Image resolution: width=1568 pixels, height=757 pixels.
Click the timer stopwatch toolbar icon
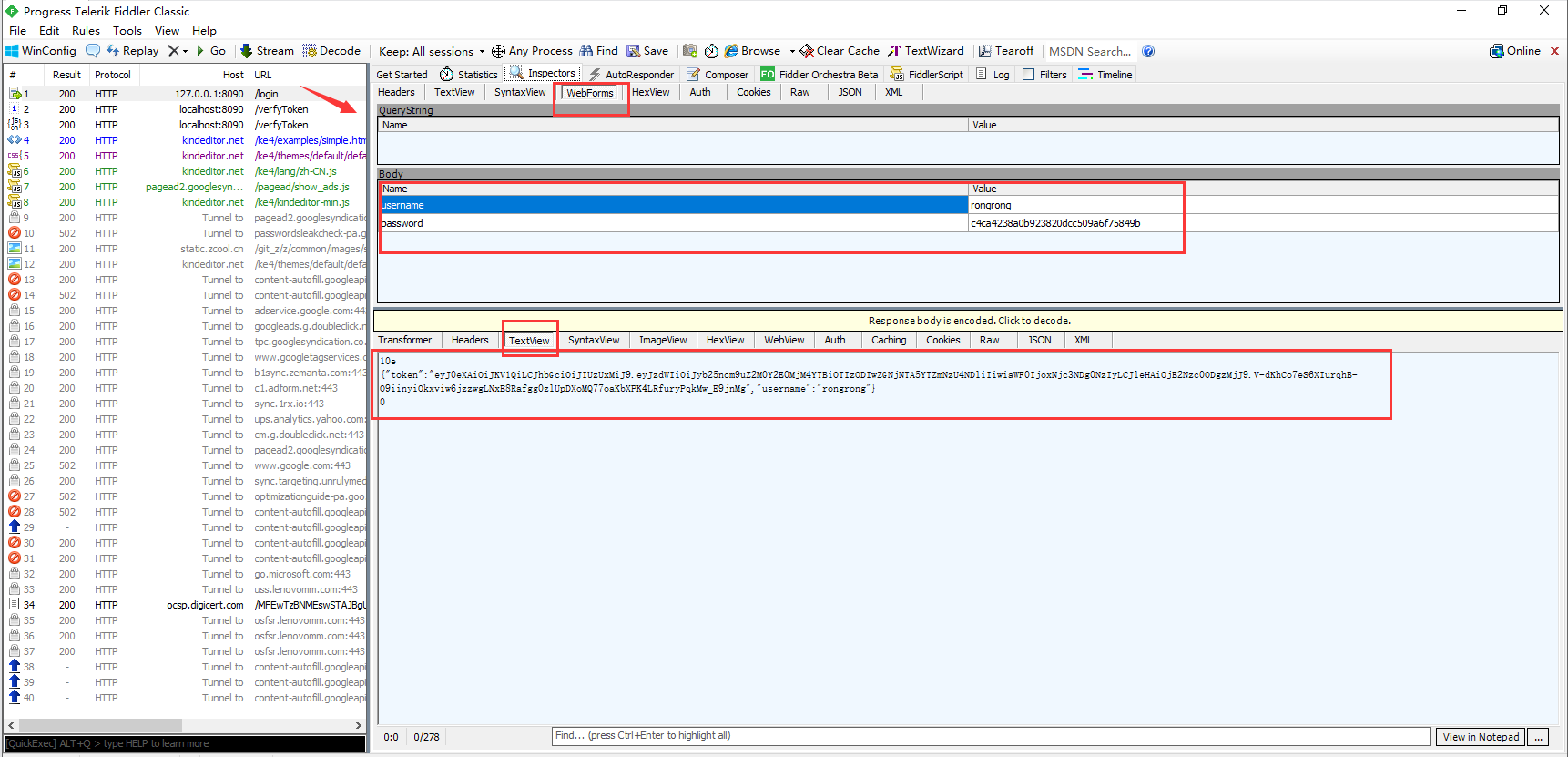[x=711, y=51]
